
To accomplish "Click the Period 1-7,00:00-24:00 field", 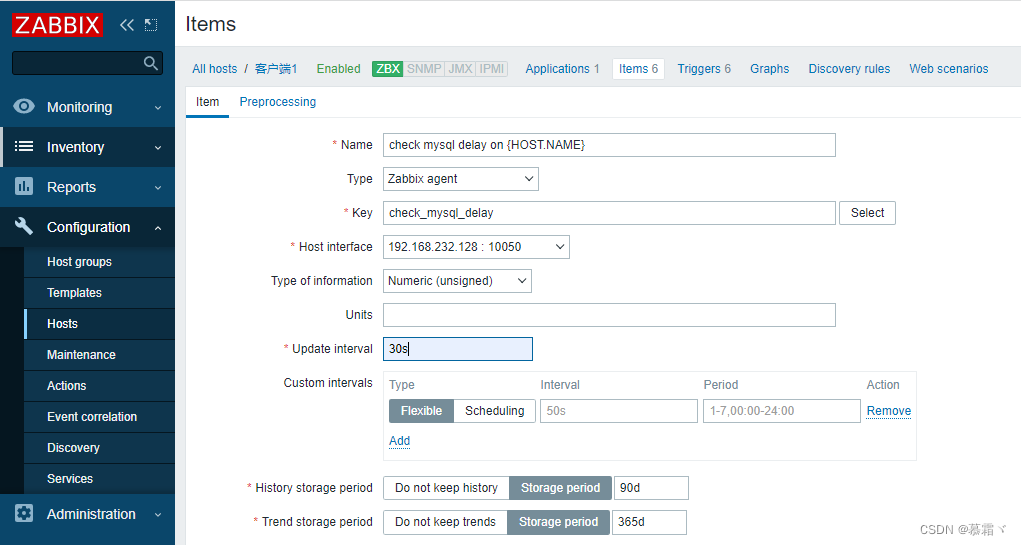I will [781, 411].
